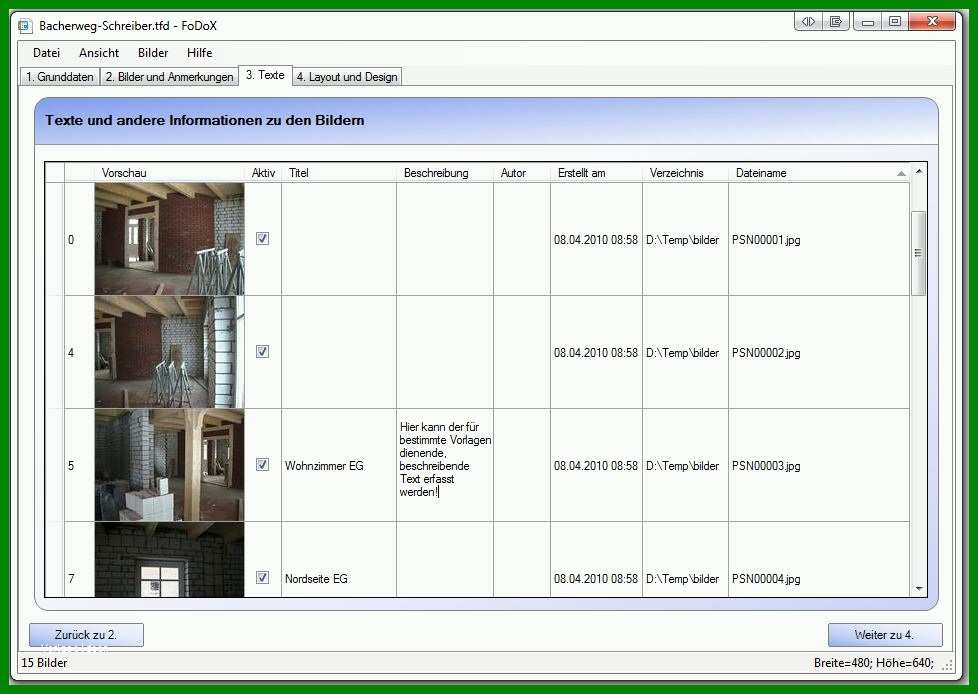Image resolution: width=978 pixels, height=694 pixels.
Task: Open the Hilfe menu
Action: click(200, 53)
